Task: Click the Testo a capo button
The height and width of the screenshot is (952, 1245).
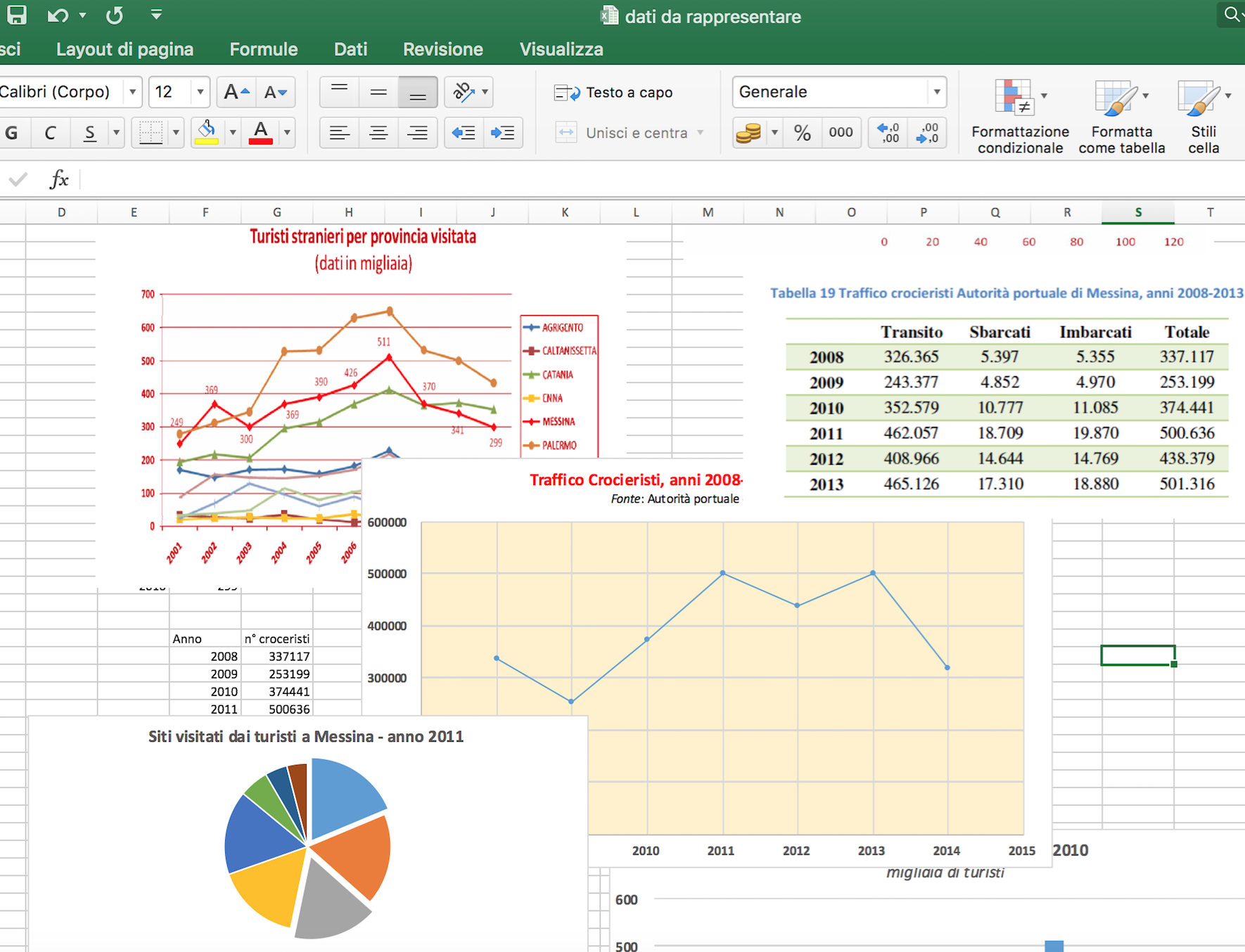Action: (x=613, y=93)
